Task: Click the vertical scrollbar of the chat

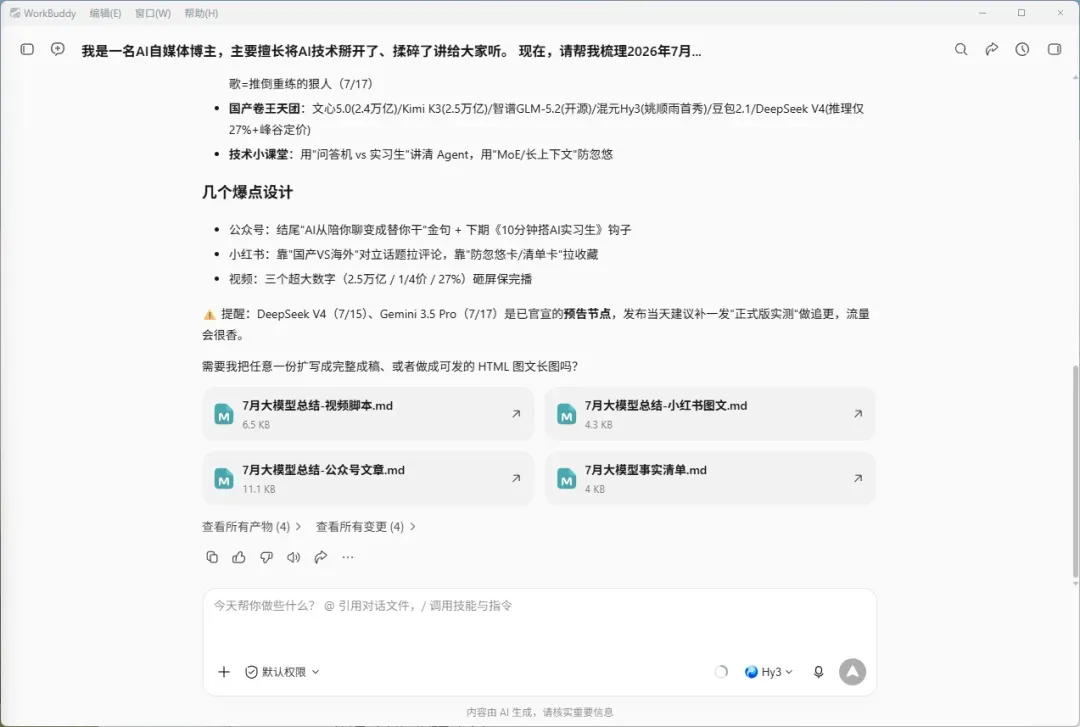Action: click(1074, 472)
